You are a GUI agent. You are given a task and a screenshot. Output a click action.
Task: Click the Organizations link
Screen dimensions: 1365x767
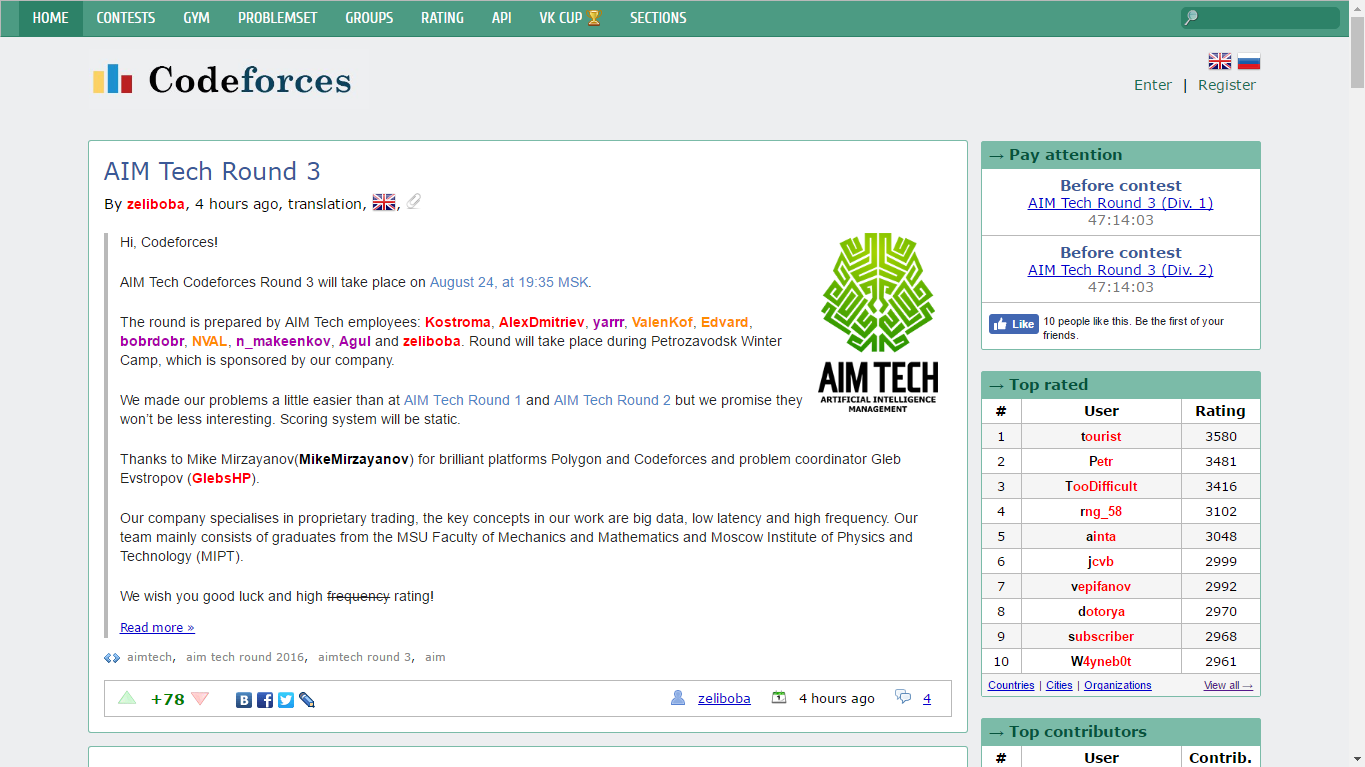(1118, 686)
